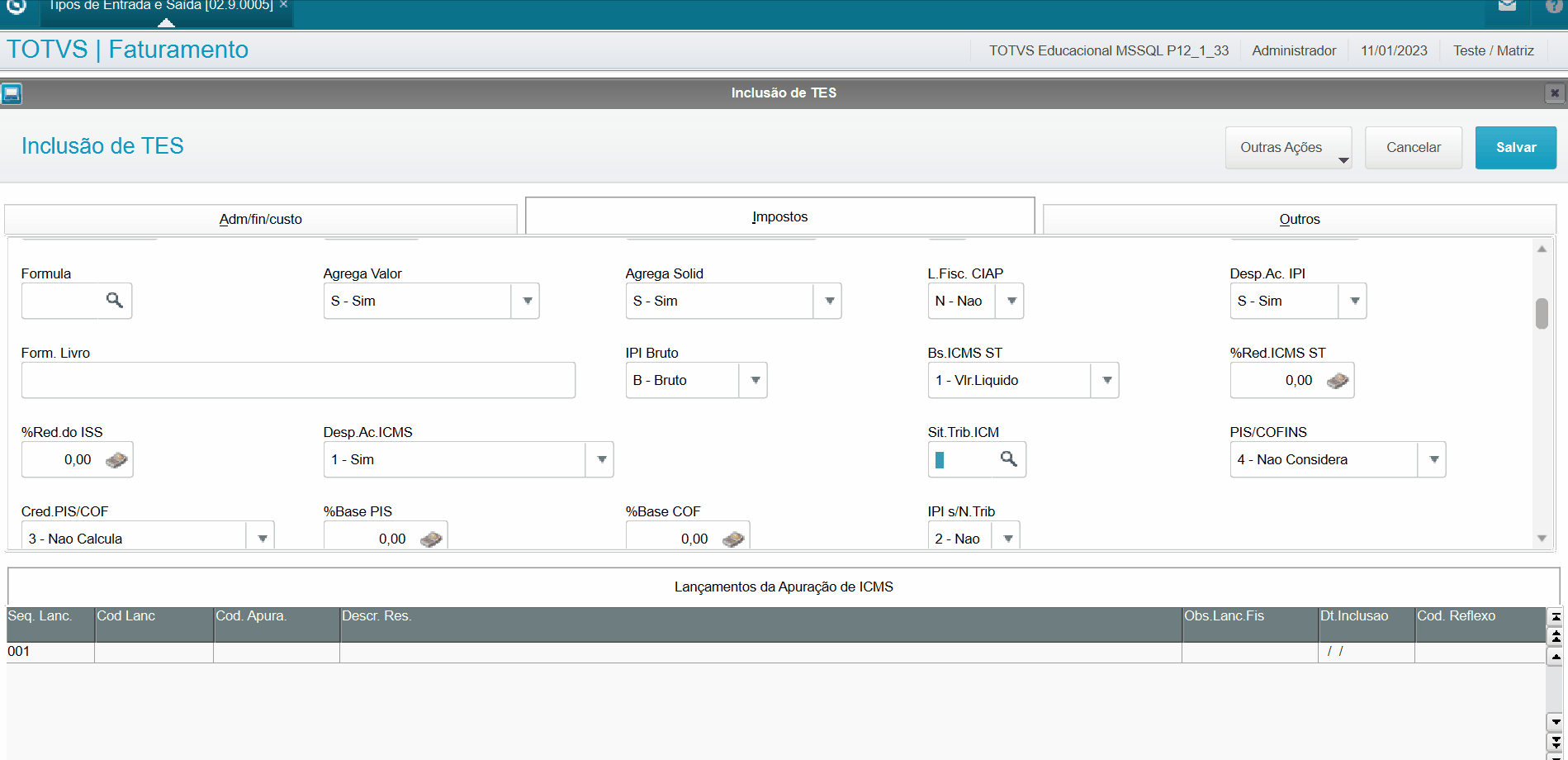The height and width of the screenshot is (760, 1568).
Task: Switch to the Adm/fin/custo tab
Action: 261,219
